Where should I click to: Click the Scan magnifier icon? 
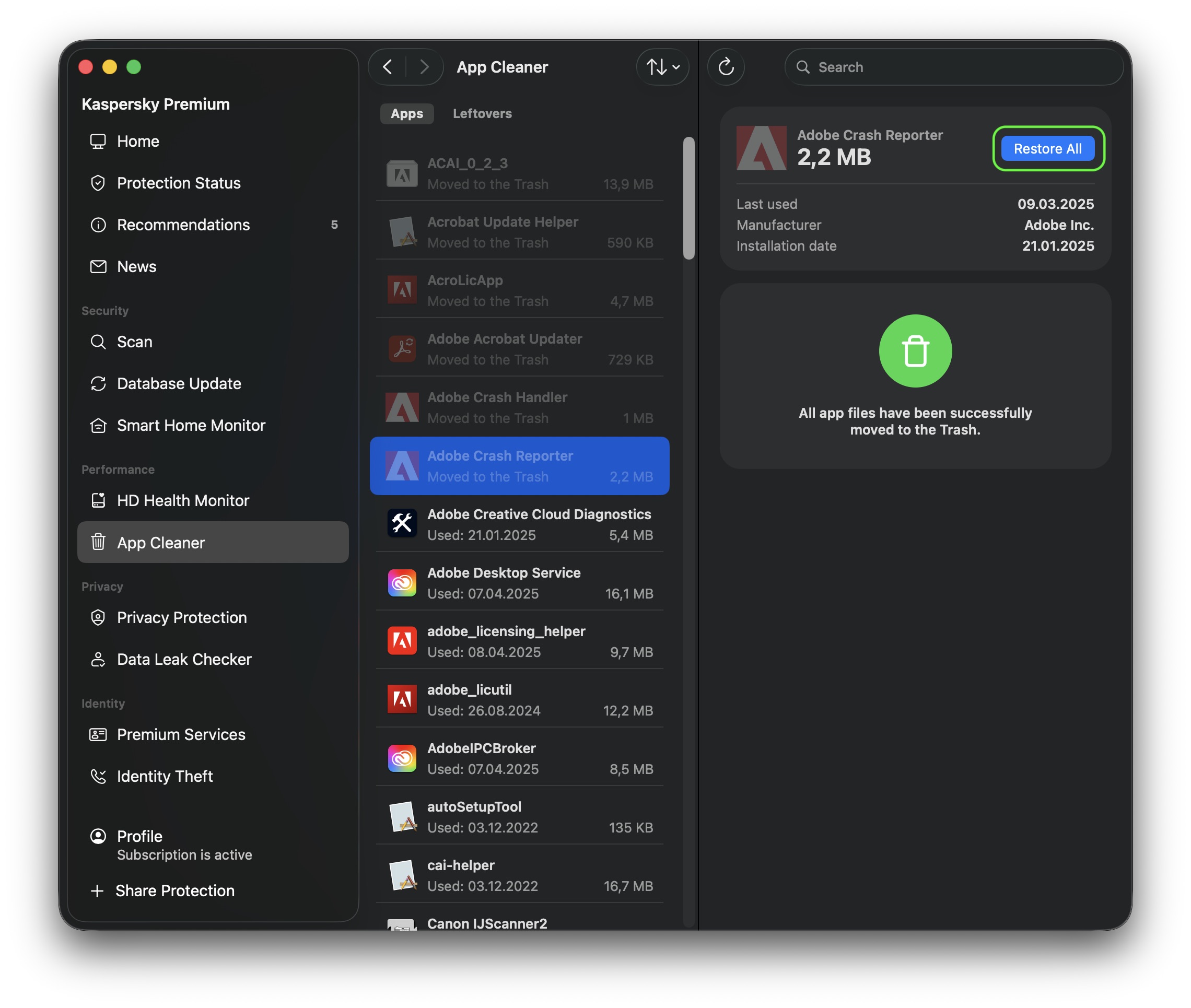coord(98,342)
